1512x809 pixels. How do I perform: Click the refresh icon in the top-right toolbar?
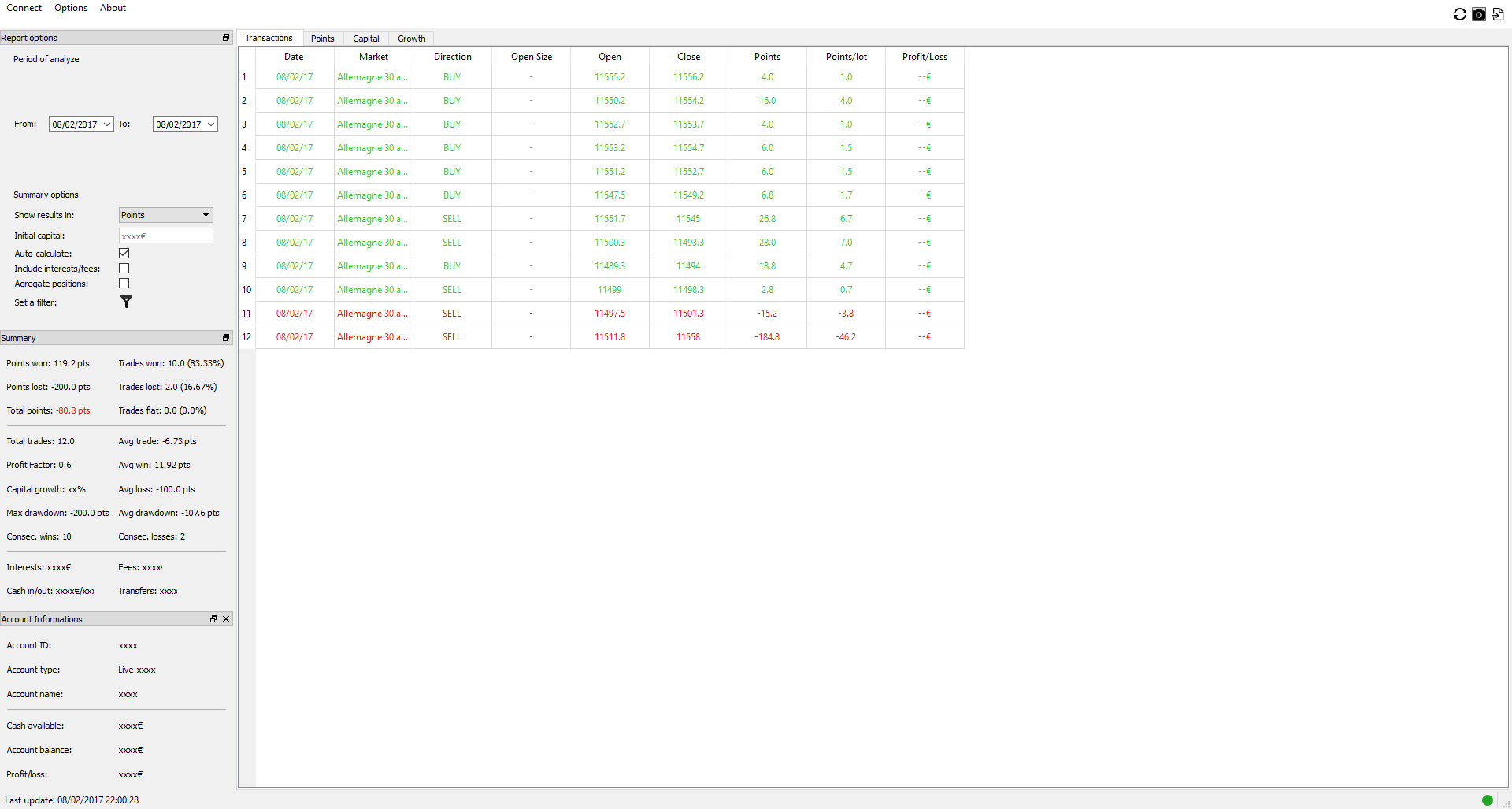click(1459, 14)
